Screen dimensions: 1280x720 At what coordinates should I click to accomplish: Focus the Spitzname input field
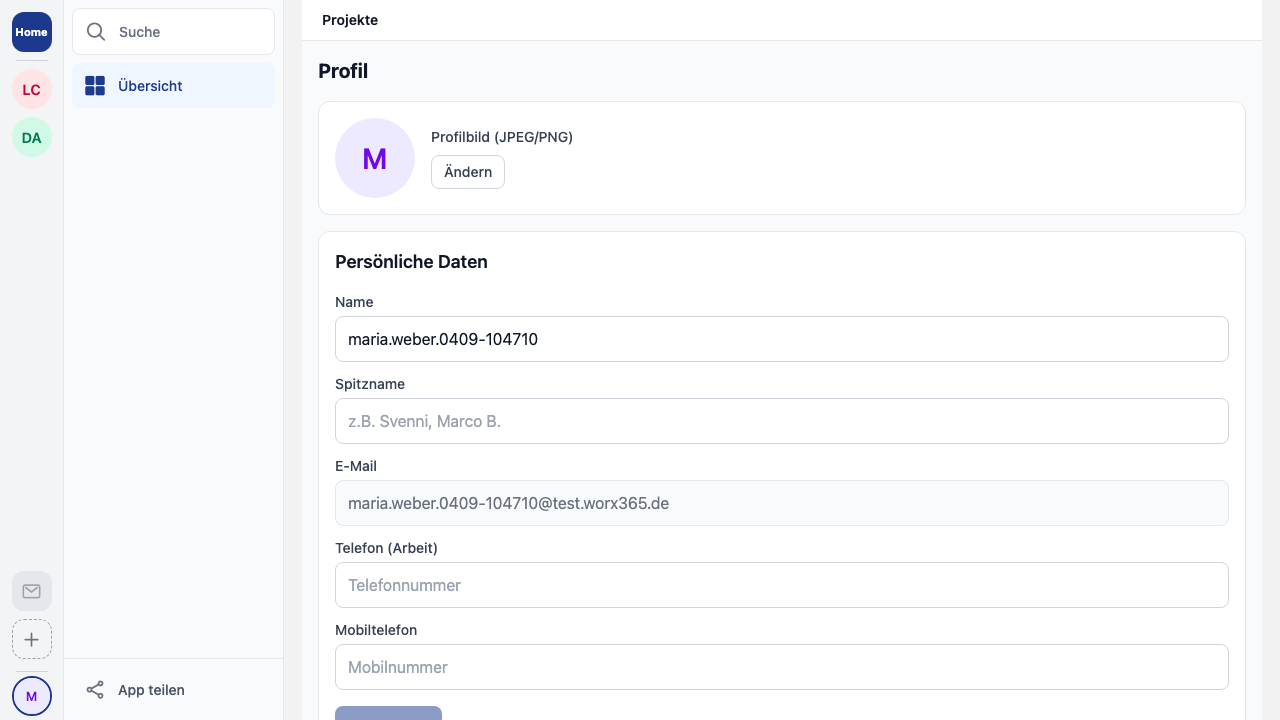[x=781, y=421]
